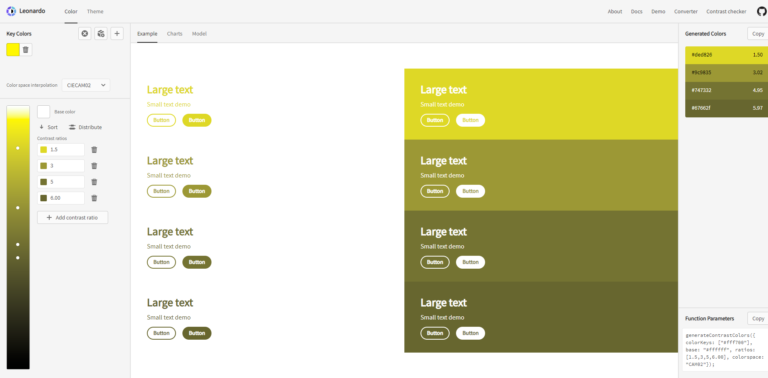The height and width of the screenshot is (378, 768).
Task: Delete the 1.5 contrast ratio row
Action: click(95, 150)
